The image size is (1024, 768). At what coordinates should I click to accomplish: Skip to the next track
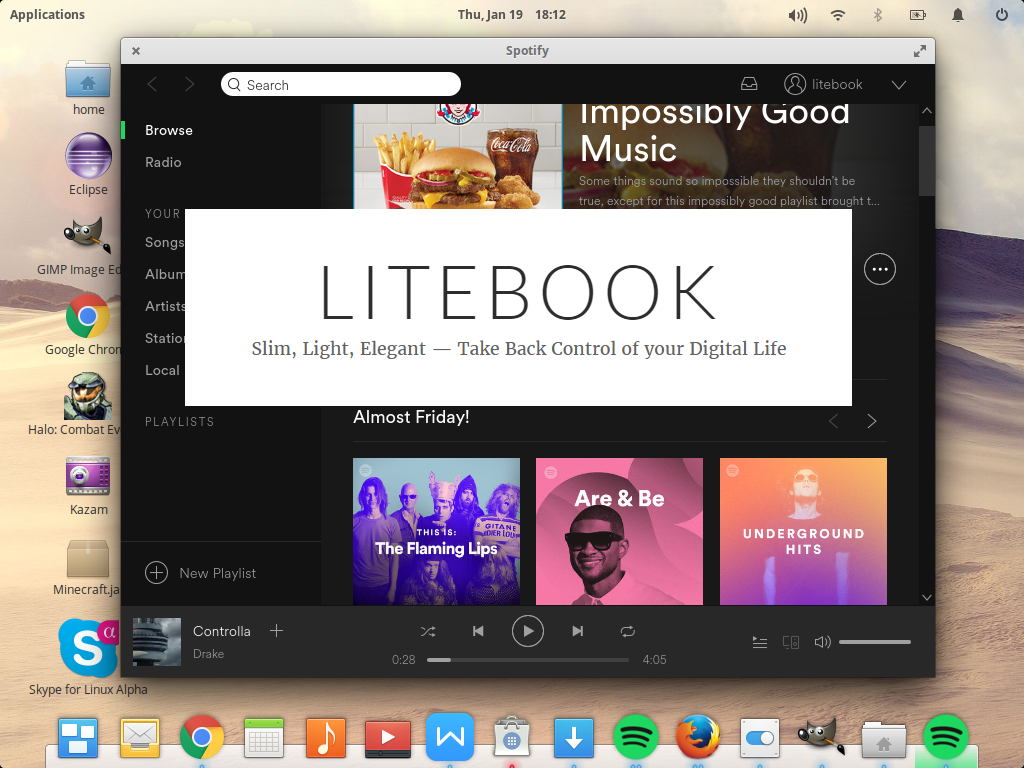pyautogui.click(x=577, y=631)
